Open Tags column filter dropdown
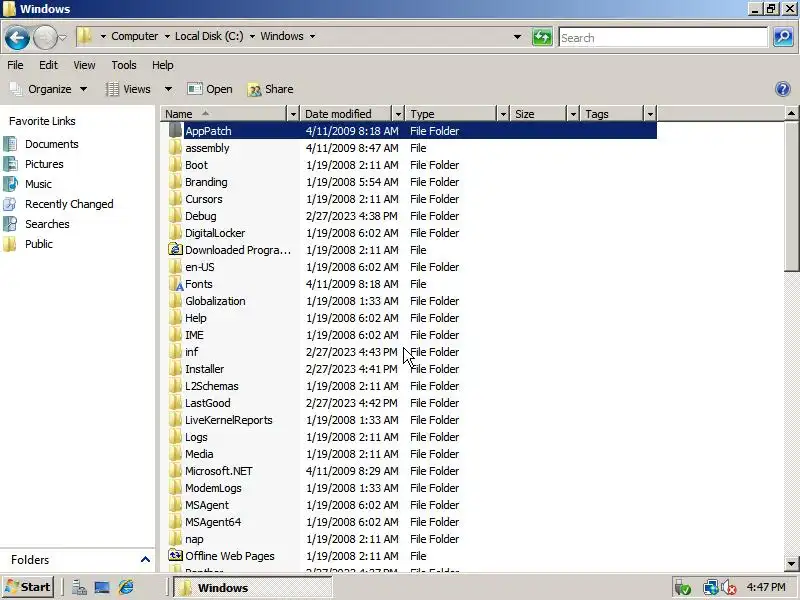 (650, 114)
